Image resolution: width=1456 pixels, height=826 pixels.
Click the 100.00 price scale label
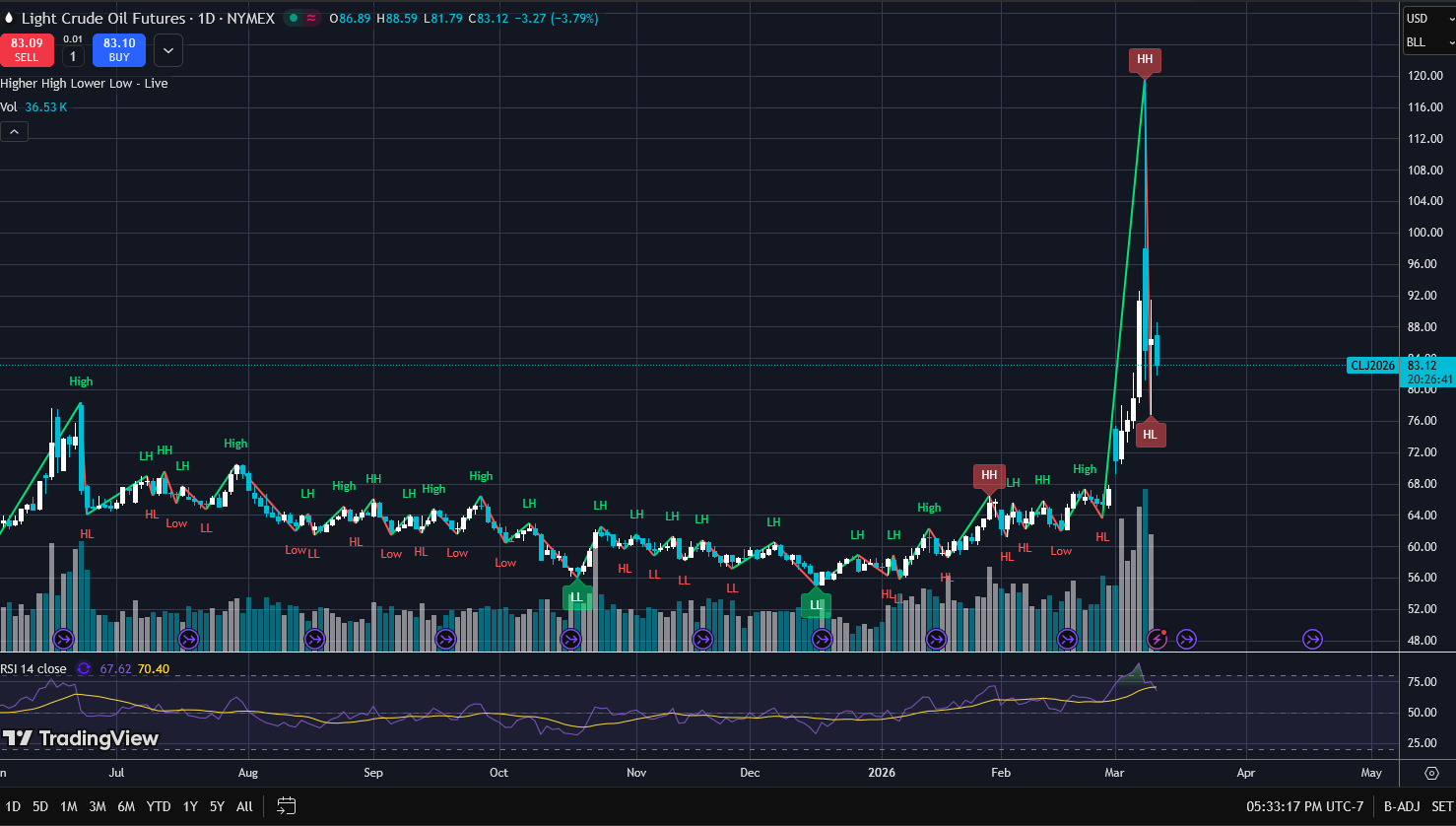click(1423, 233)
